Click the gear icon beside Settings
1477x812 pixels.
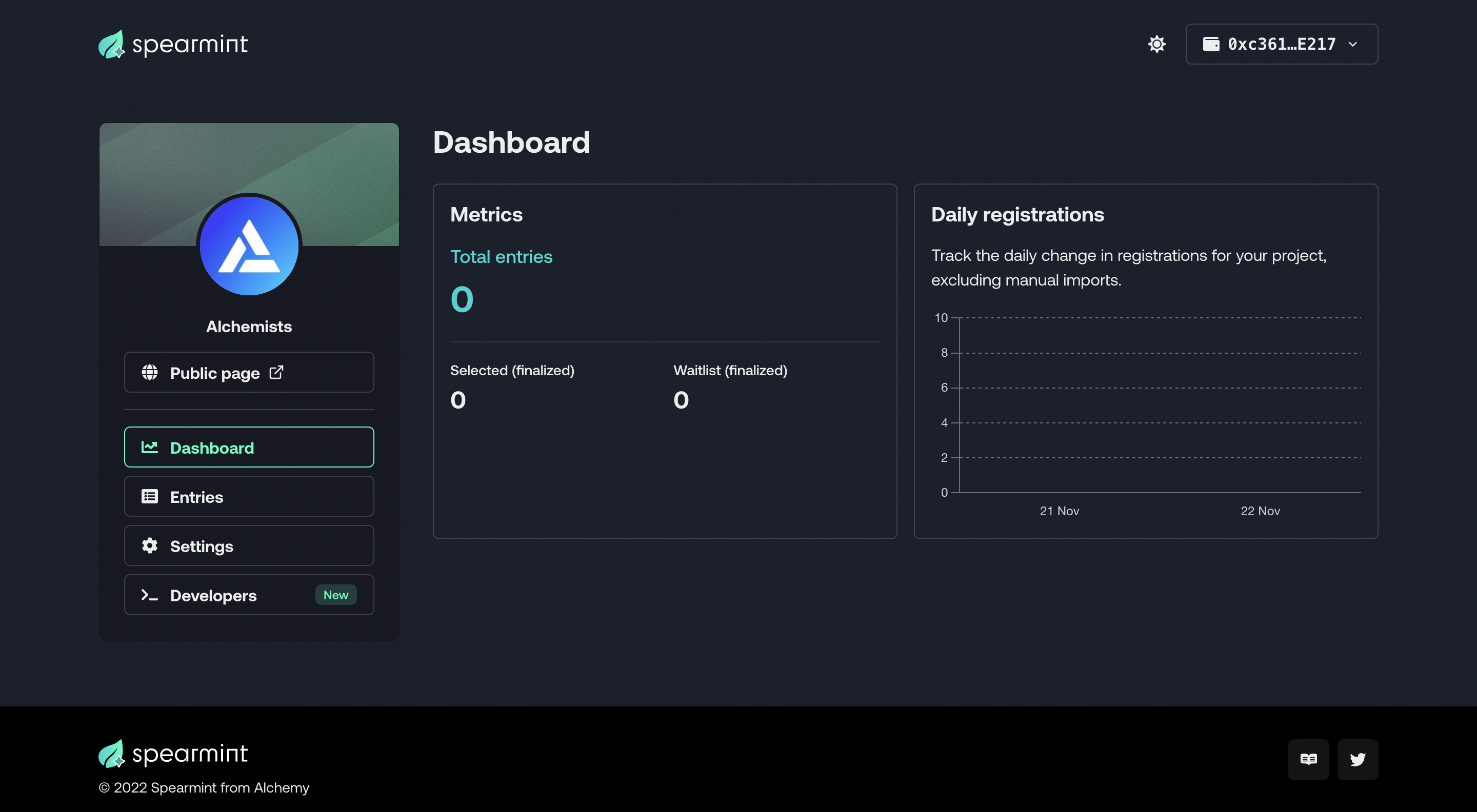coord(150,545)
